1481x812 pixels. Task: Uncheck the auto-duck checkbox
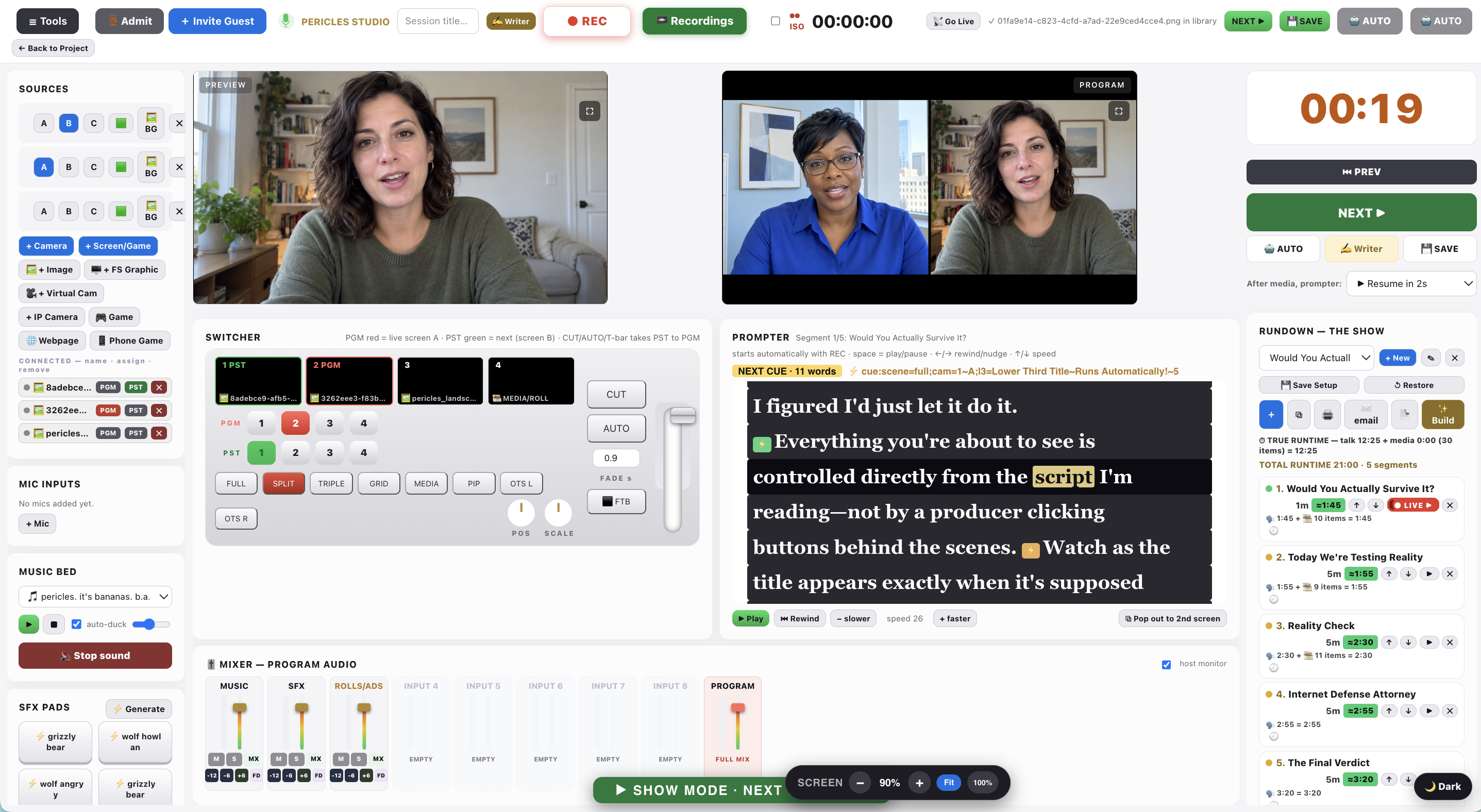pos(76,624)
